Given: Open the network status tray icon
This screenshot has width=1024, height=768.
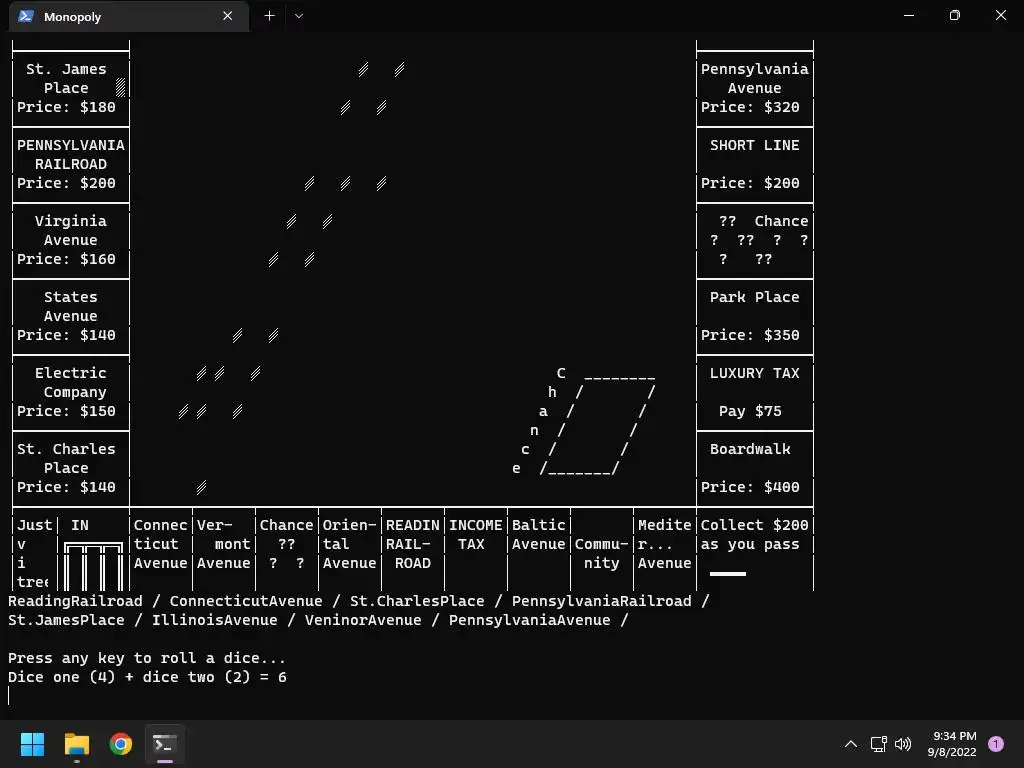Looking at the screenshot, I should point(878,744).
